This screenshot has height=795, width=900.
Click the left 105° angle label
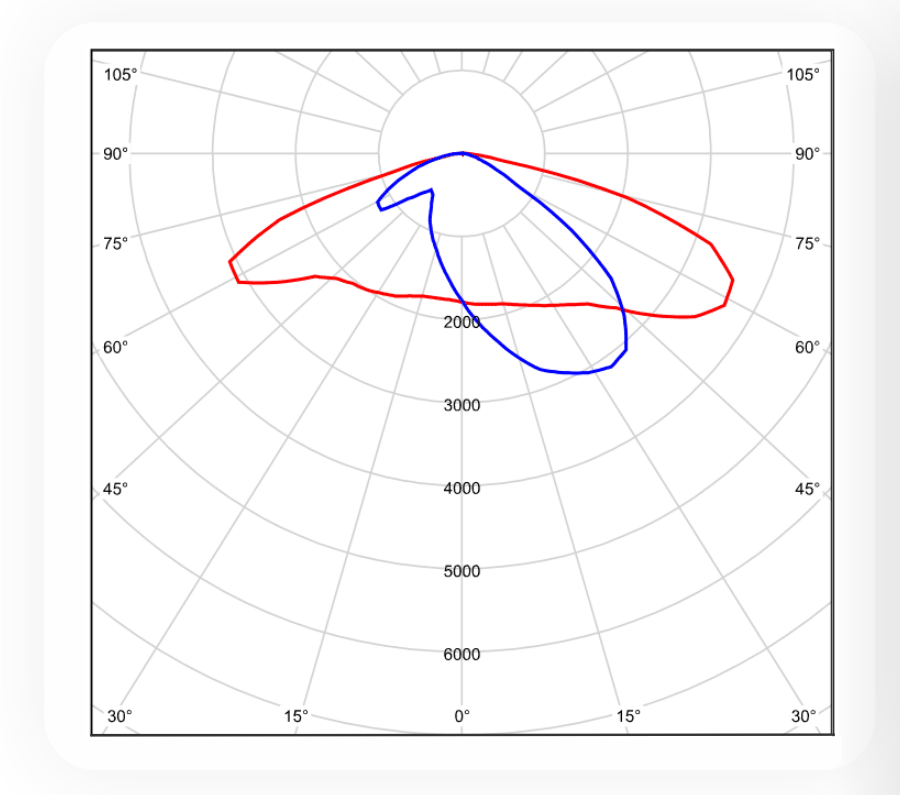tap(120, 74)
